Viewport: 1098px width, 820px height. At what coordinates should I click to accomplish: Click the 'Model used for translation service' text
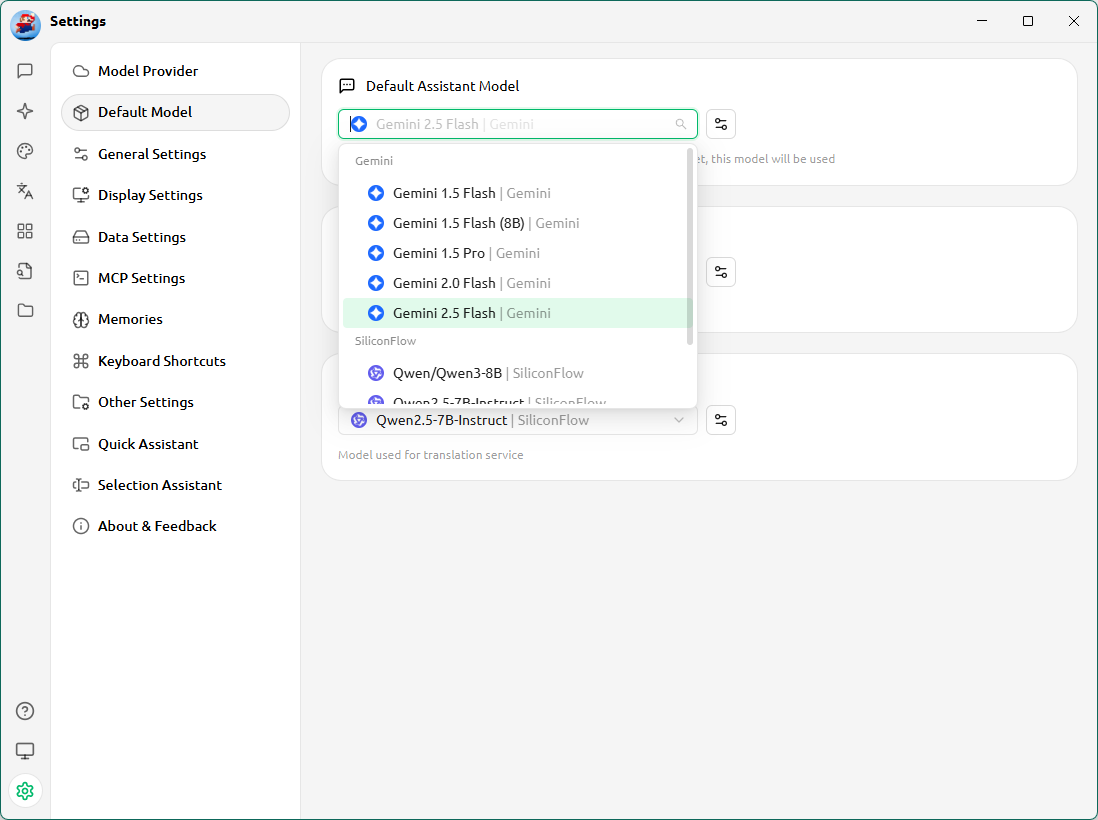coord(431,455)
